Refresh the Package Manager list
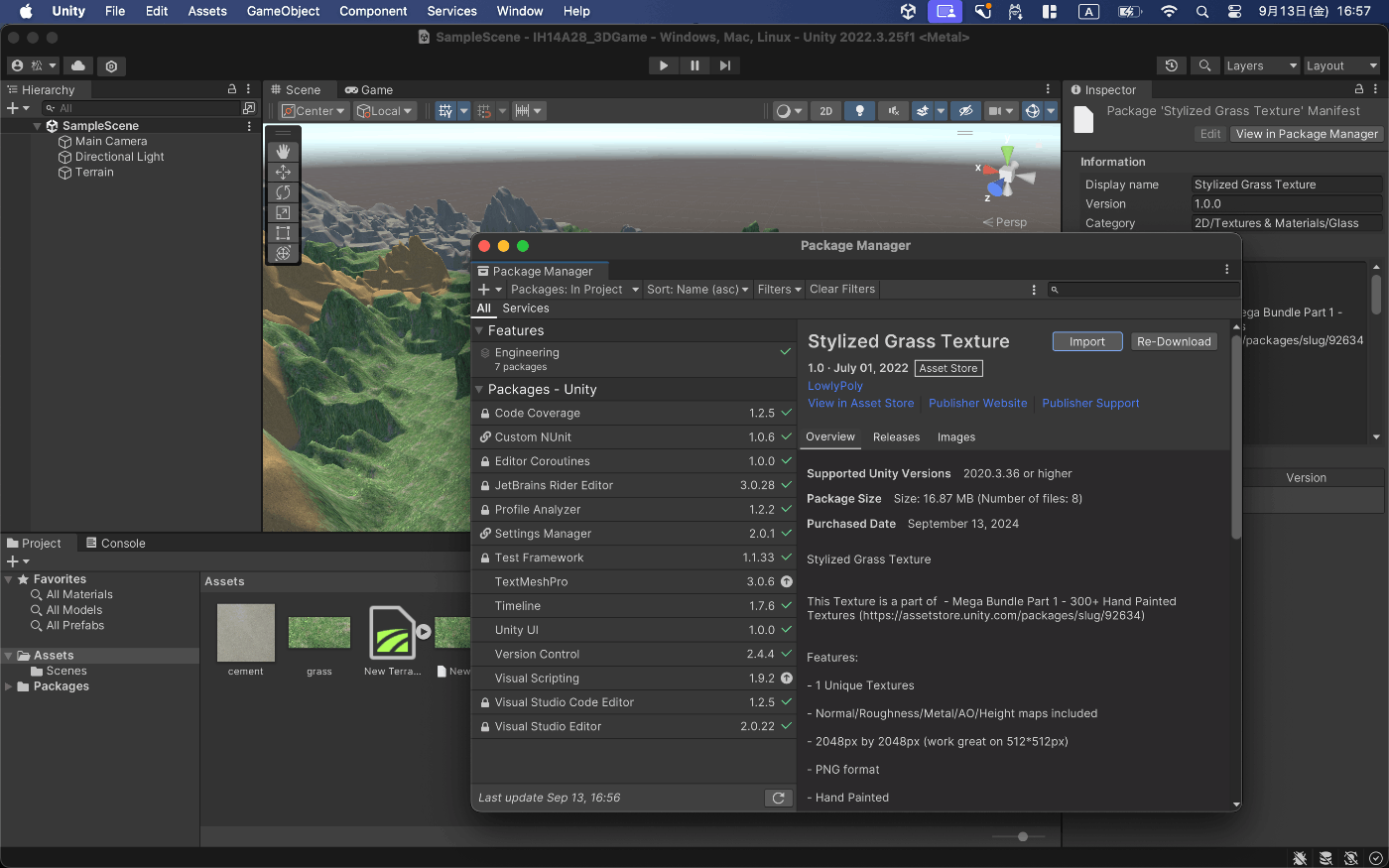This screenshot has width=1389, height=868. pyautogui.click(x=779, y=798)
